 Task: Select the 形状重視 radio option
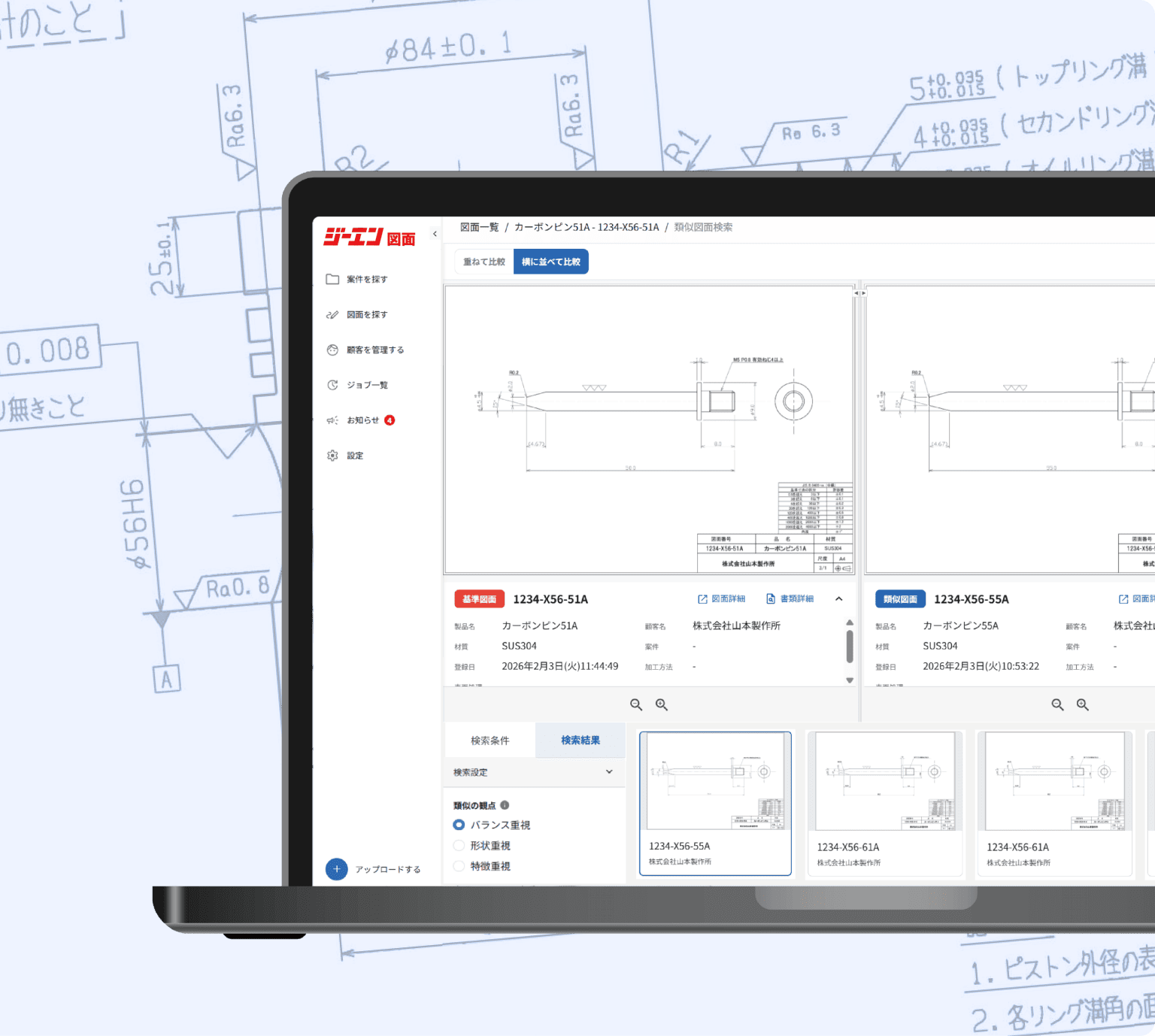click(459, 846)
